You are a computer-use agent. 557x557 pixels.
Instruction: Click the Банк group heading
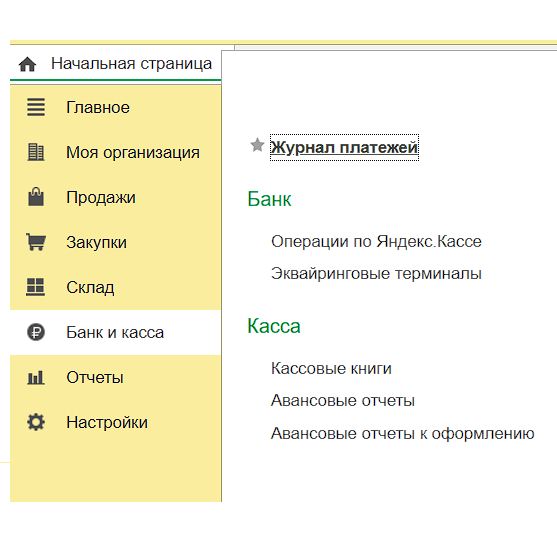(x=269, y=199)
